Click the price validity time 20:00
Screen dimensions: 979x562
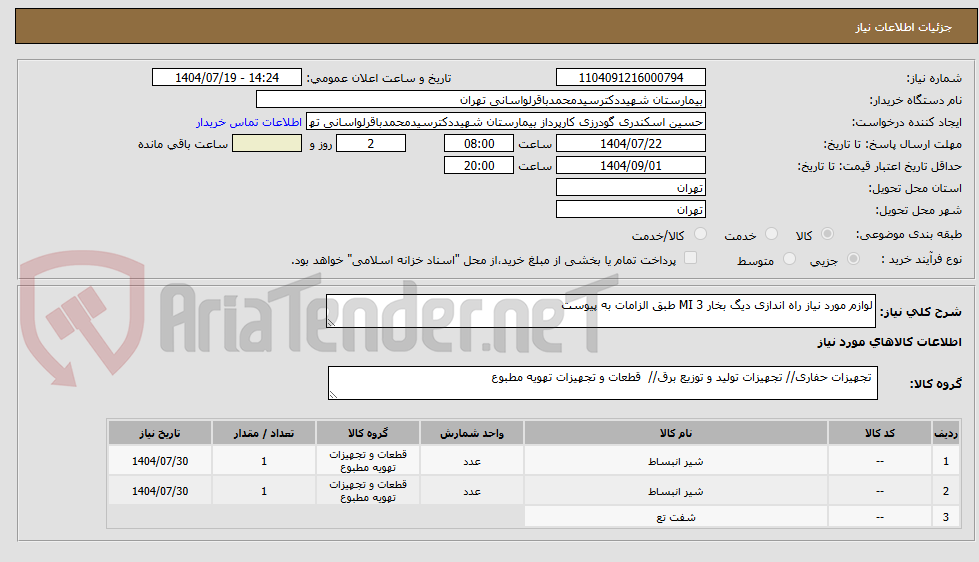pos(479,165)
